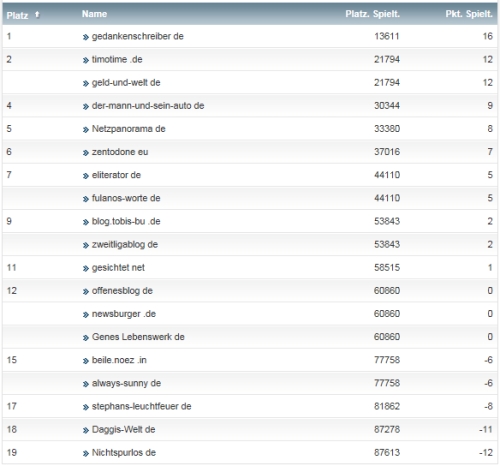Image resolution: width=500 pixels, height=466 pixels.
Task: Open the fulanos-worte de link
Action: pos(126,198)
